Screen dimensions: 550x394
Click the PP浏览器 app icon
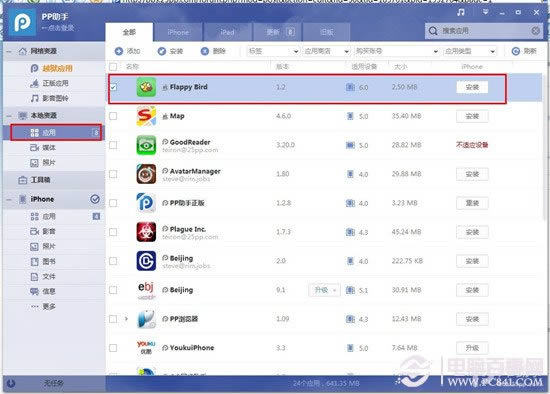click(x=146, y=319)
